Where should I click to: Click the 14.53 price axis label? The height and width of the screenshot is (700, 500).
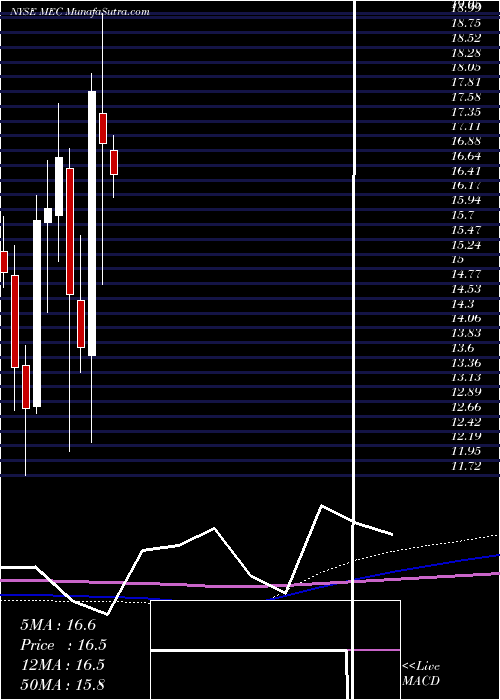tap(466, 289)
